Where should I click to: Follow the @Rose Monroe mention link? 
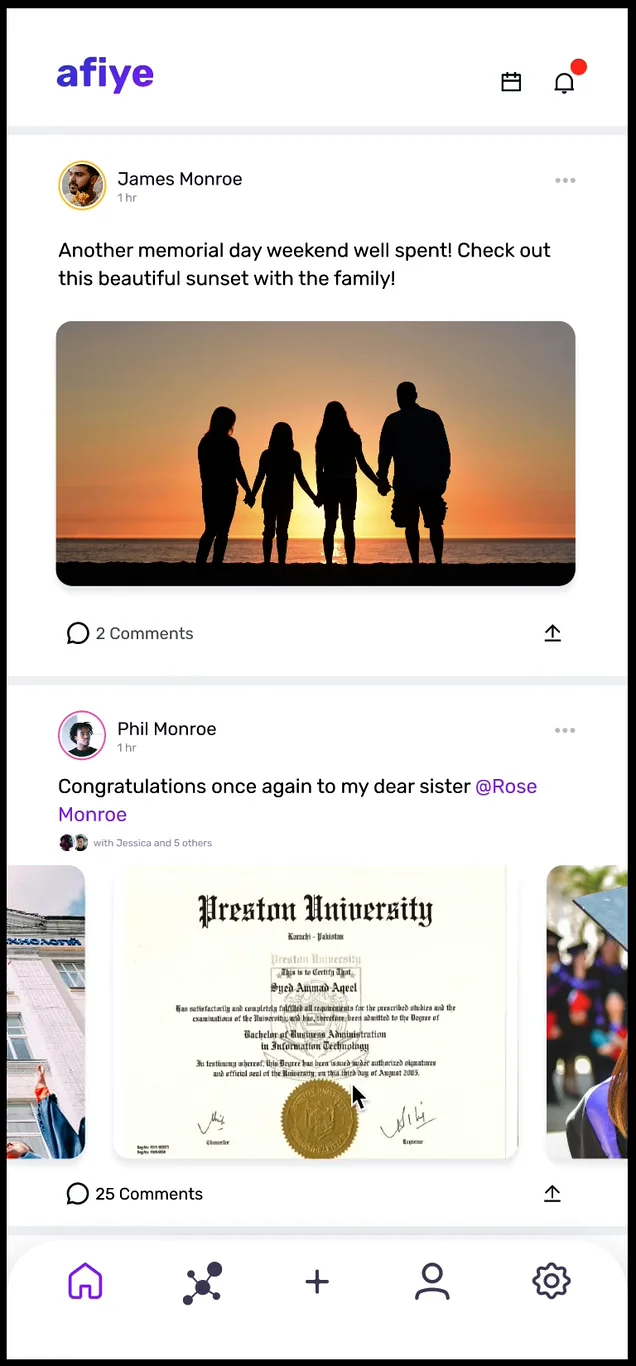click(297, 800)
